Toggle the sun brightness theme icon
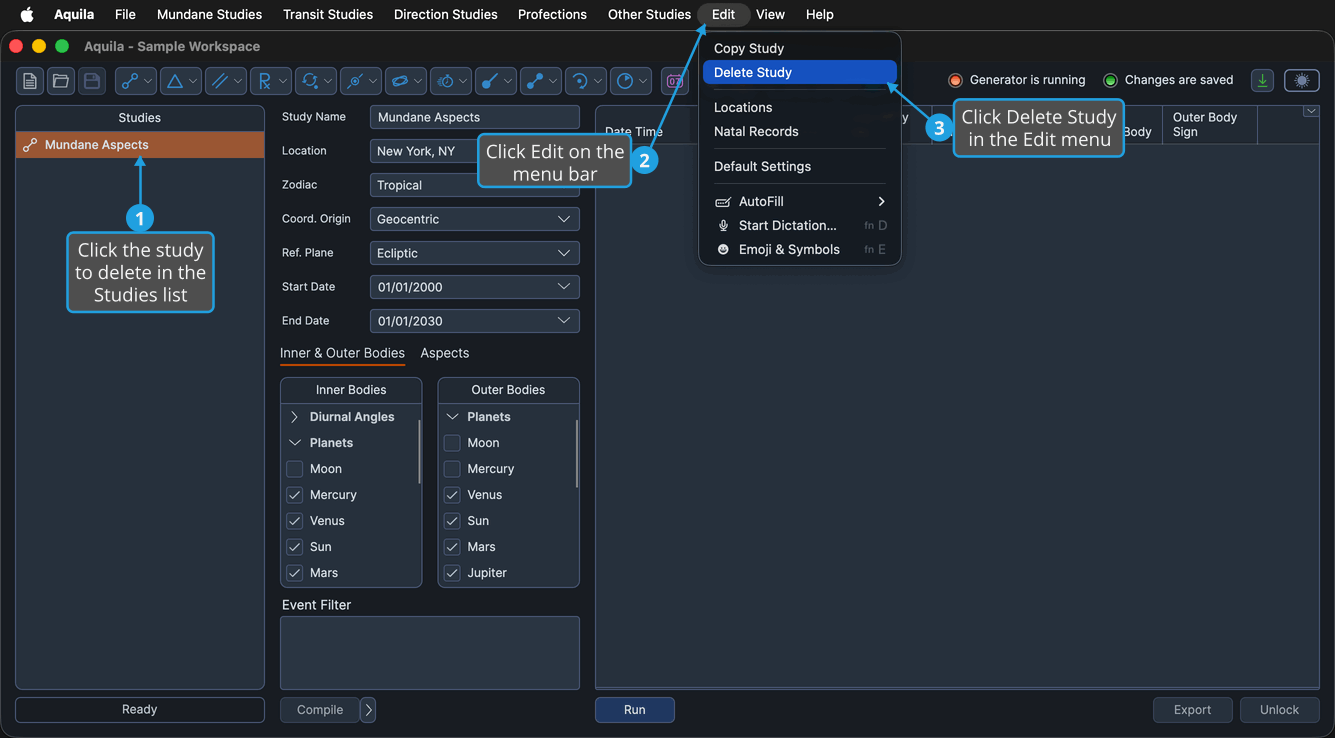The height and width of the screenshot is (738, 1335). click(1302, 81)
